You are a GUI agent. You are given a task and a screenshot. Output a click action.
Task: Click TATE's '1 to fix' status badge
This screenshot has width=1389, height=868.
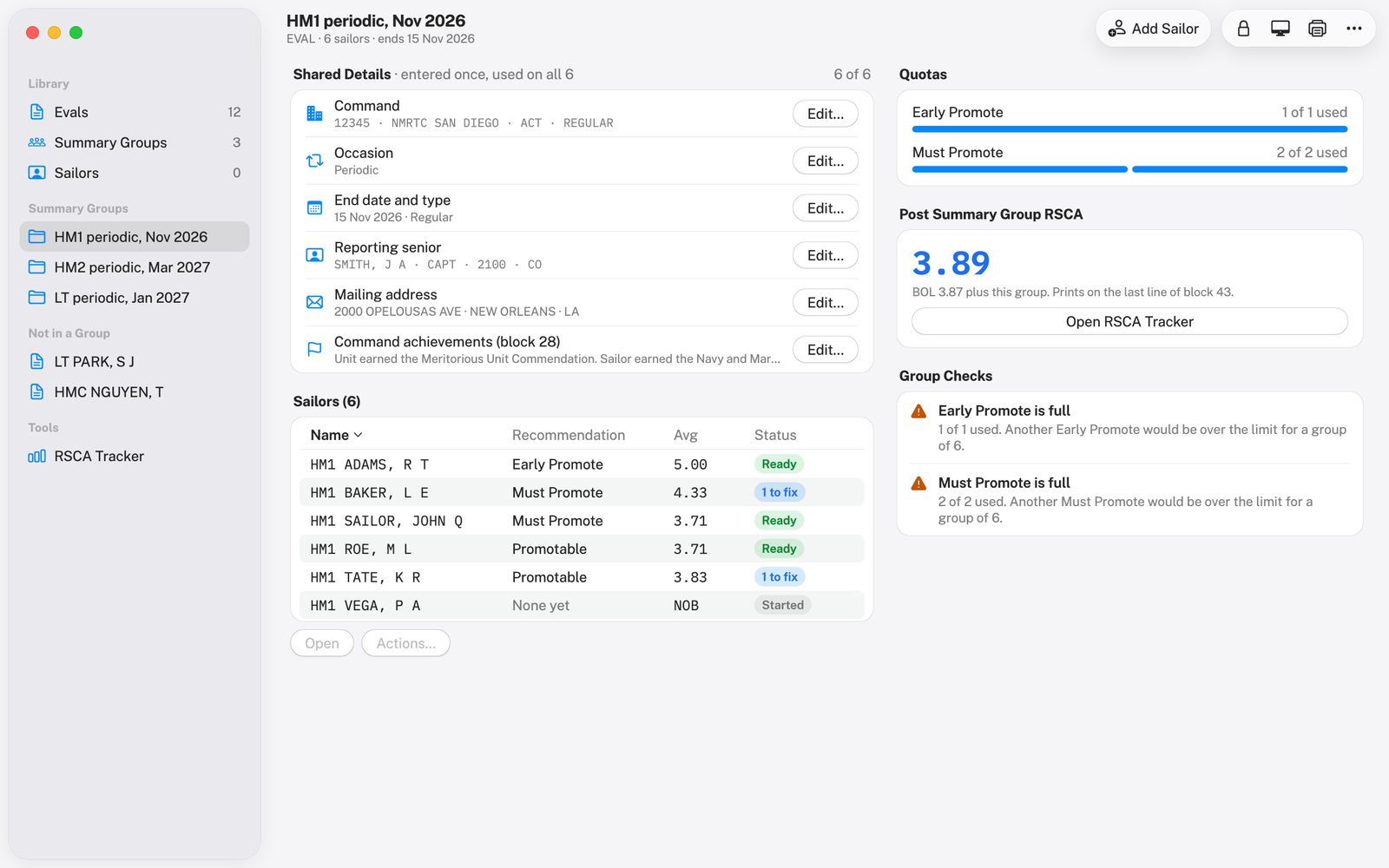tap(780, 577)
